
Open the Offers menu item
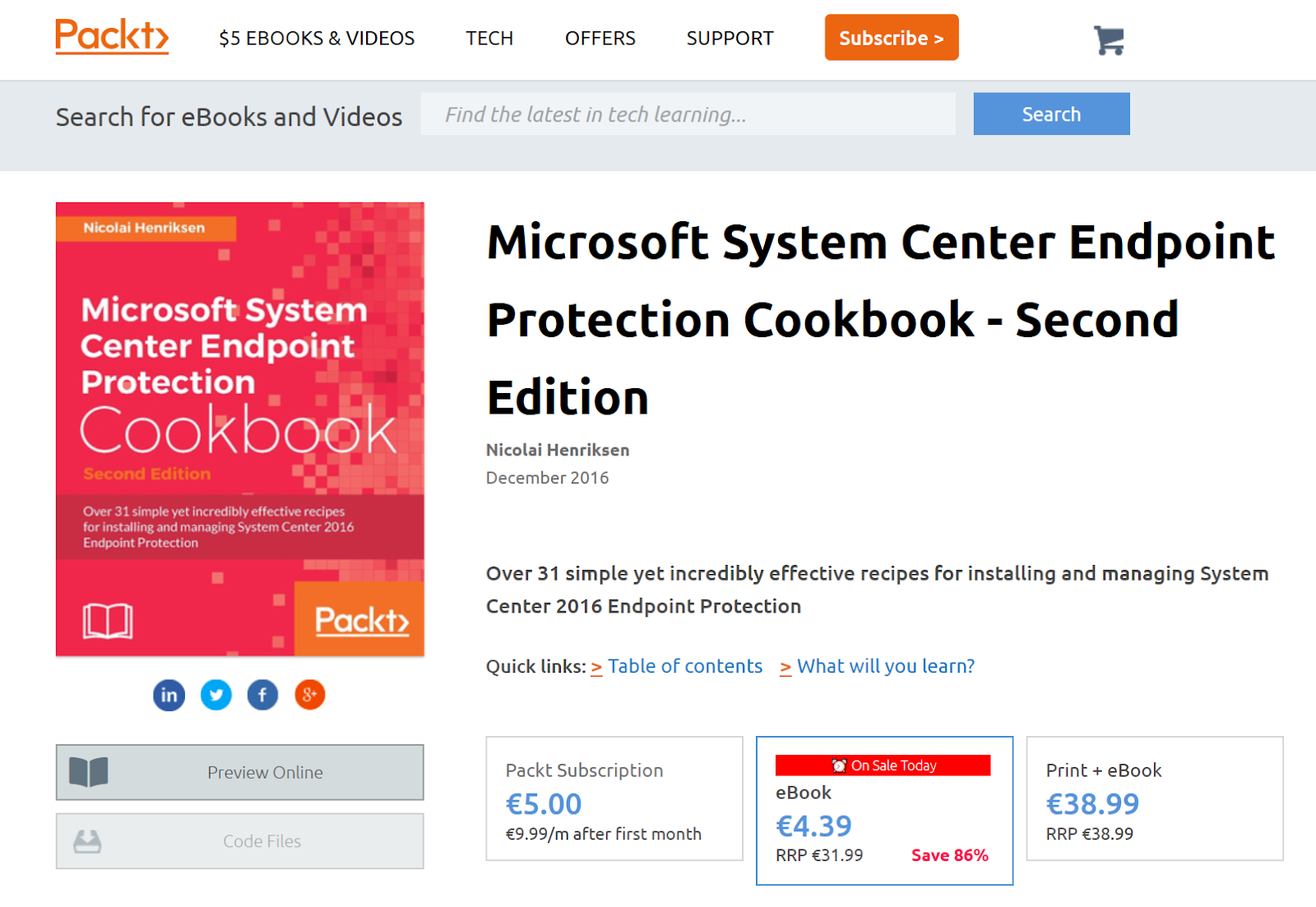[600, 39]
